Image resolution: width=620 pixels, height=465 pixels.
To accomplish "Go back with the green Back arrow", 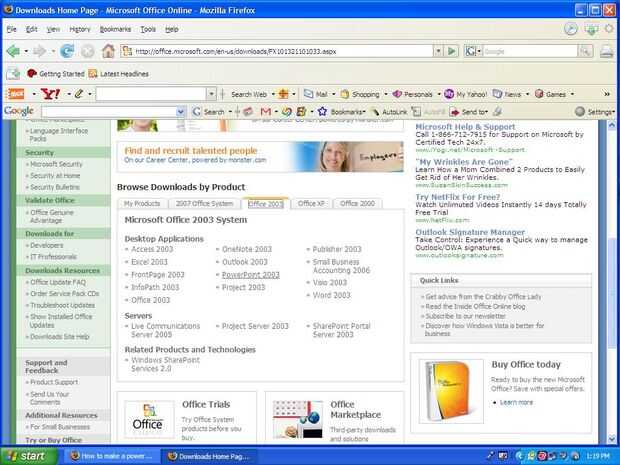I will 13,51.
